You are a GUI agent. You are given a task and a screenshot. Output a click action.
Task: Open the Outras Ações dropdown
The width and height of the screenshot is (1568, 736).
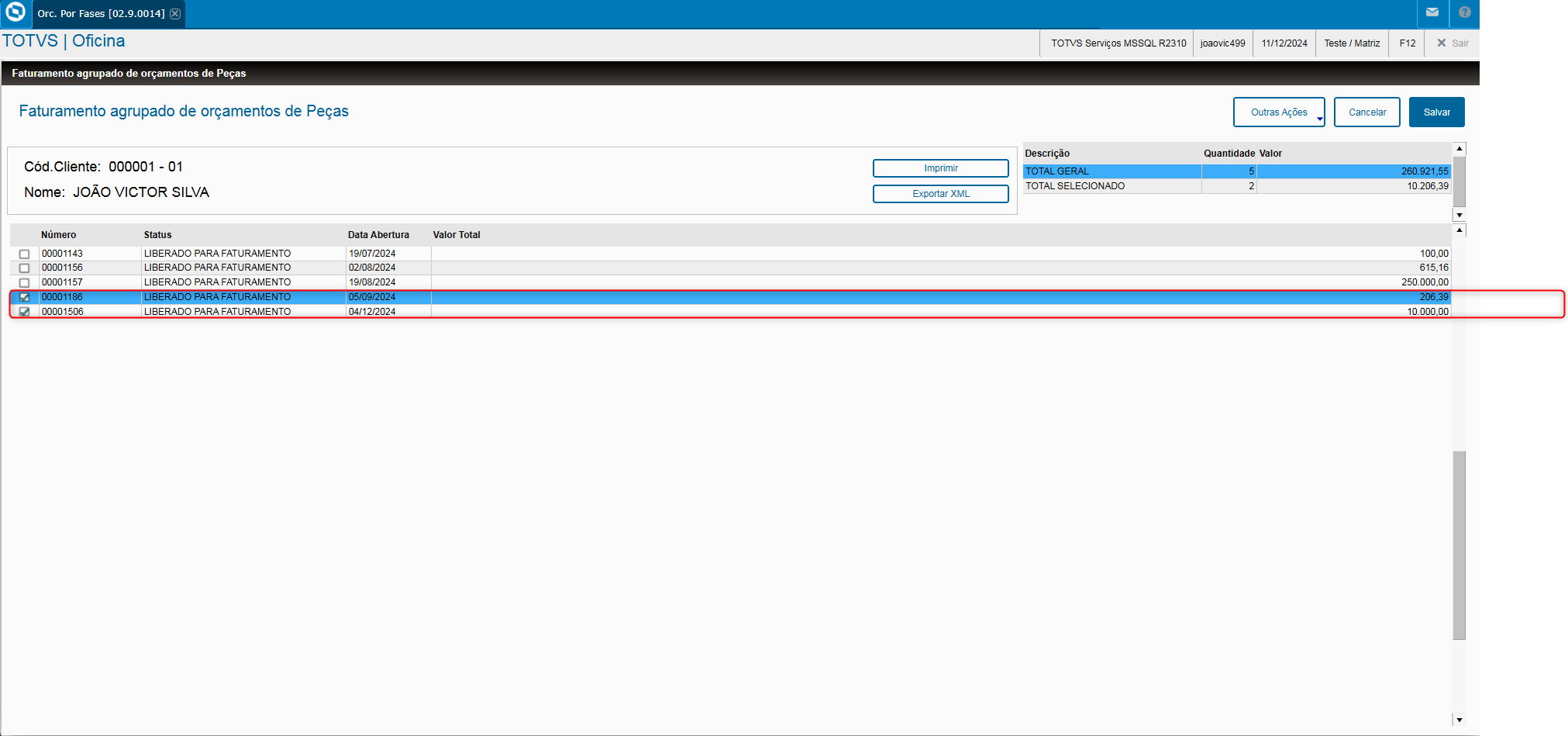tap(1279, 112)
